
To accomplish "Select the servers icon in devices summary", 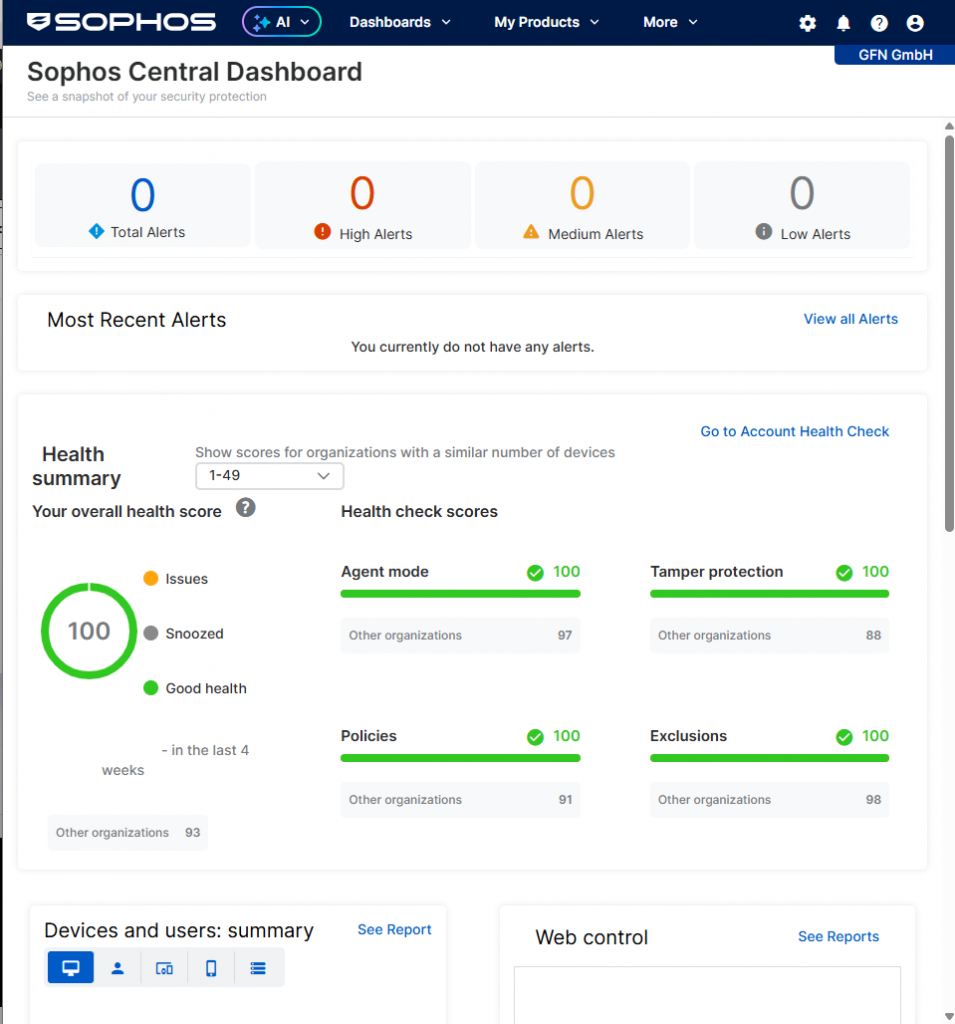I will [x=258, y=968].
